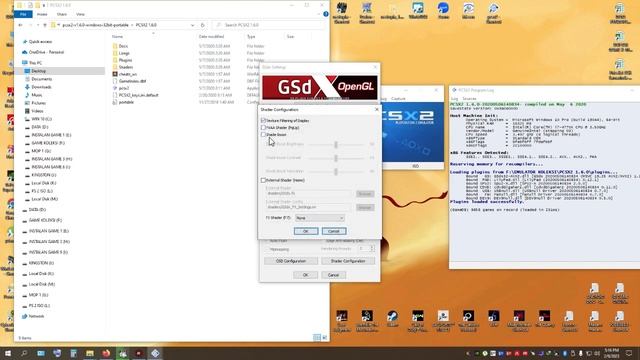Viewport: 640px width, 360px height.
Task: Open the TV Shader (F7) dropdown
Action: 320,218
